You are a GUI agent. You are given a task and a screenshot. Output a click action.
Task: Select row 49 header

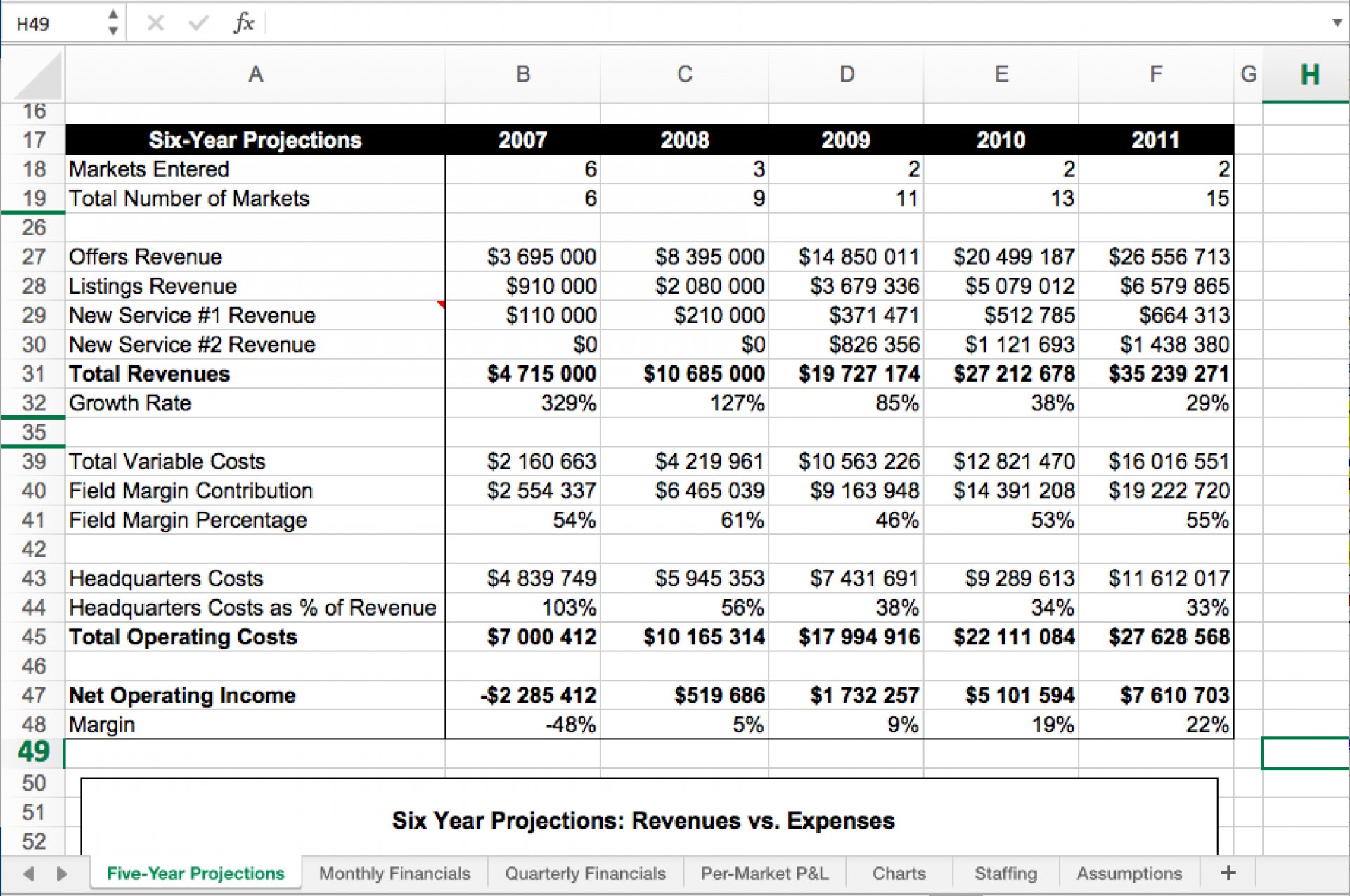[x=34, y=753]
